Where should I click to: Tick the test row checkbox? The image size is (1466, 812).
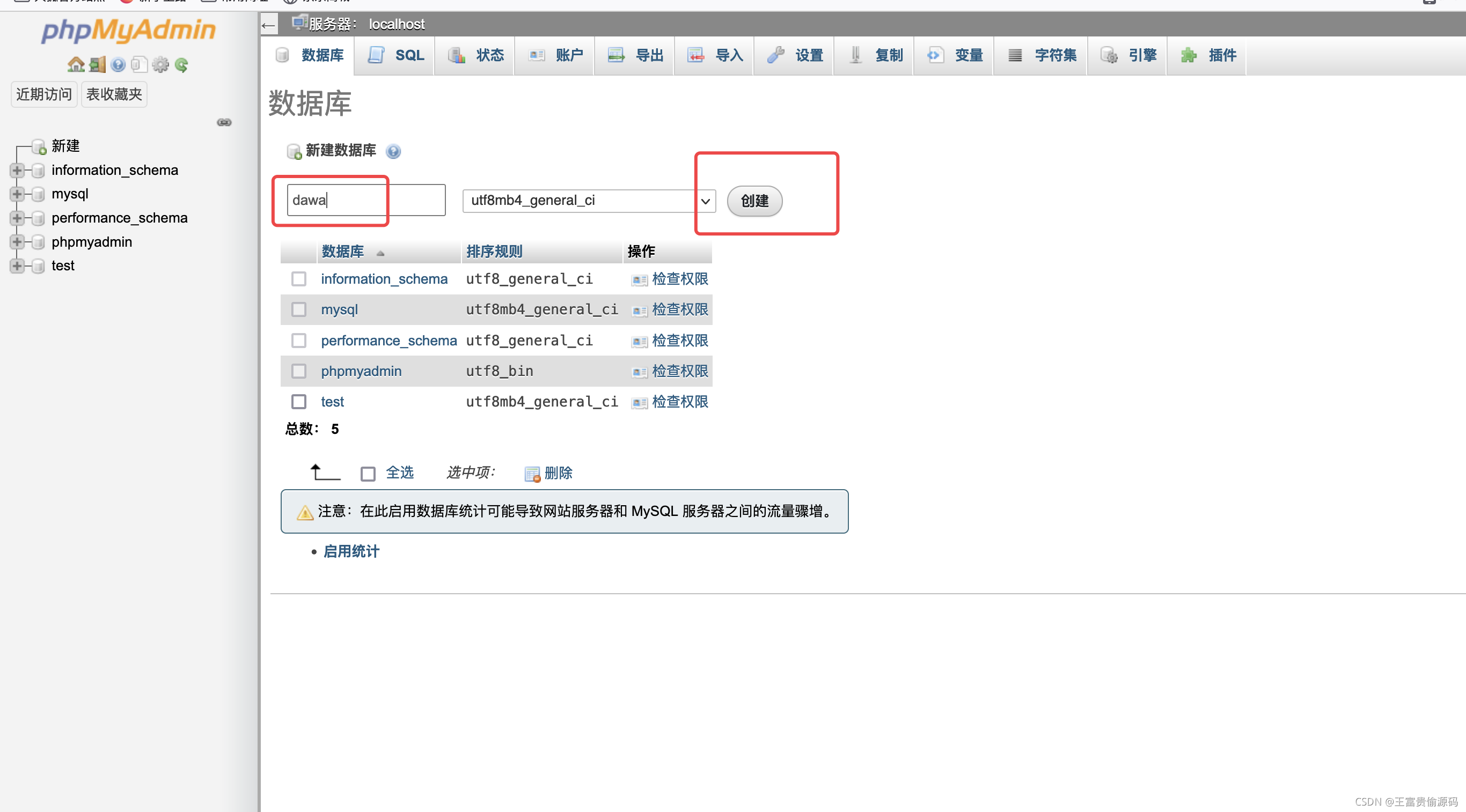point(299,402)
